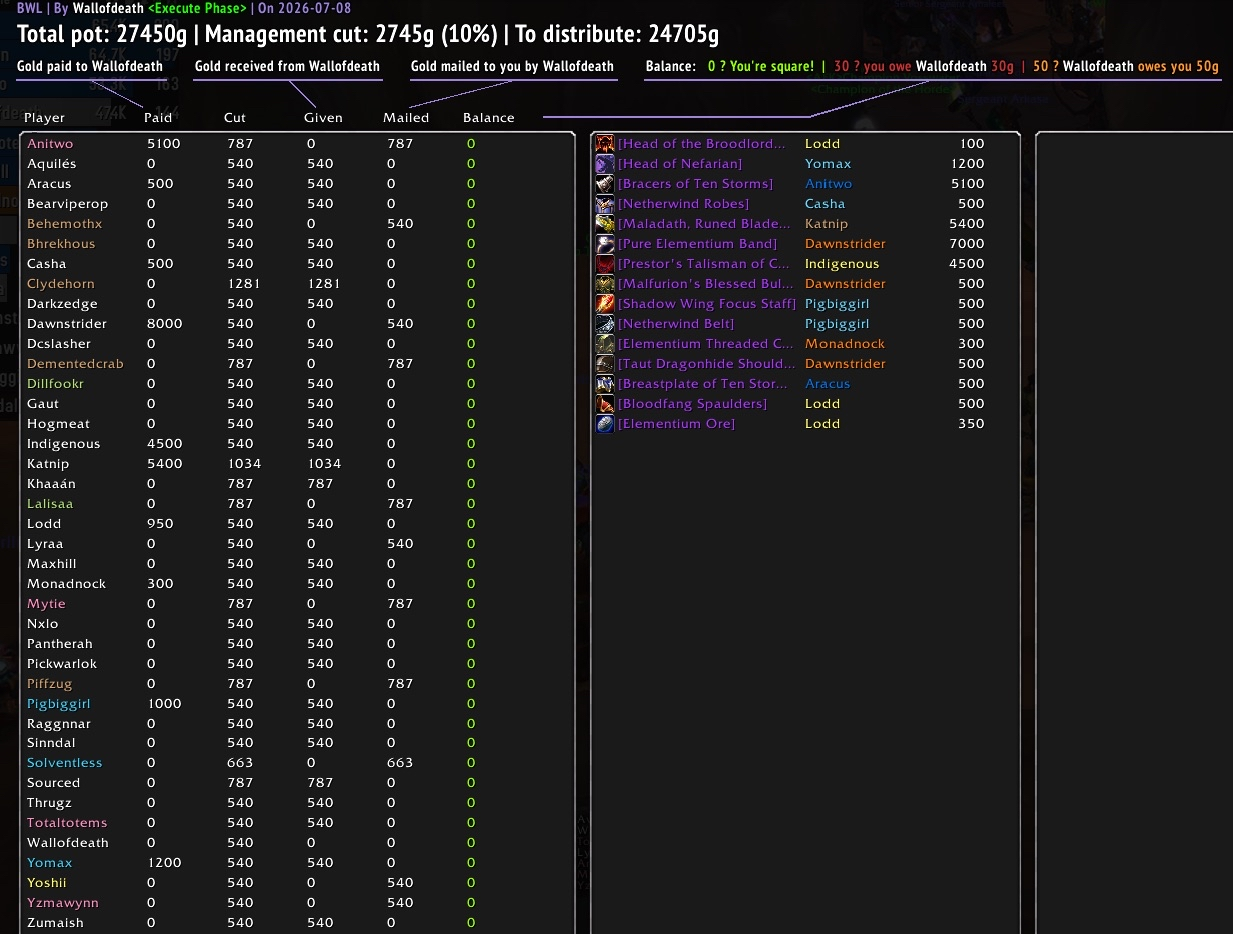
Task: Open the [Elementium Ore] item link
Action: coord(676,424)
